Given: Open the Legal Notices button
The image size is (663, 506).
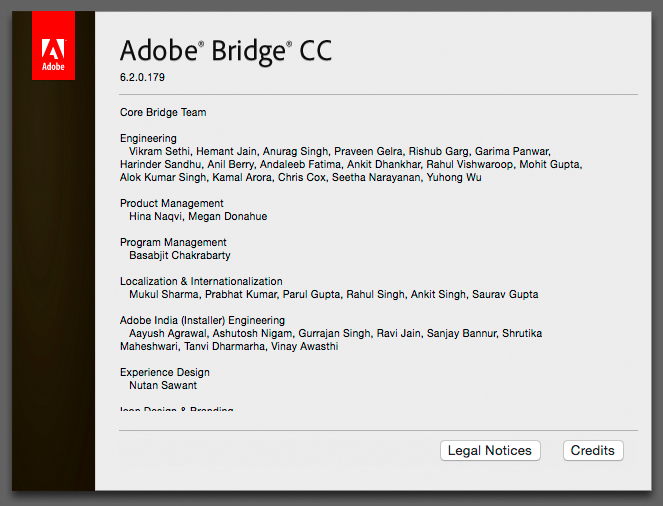Looking at the screenshot, I should (490, 451).
